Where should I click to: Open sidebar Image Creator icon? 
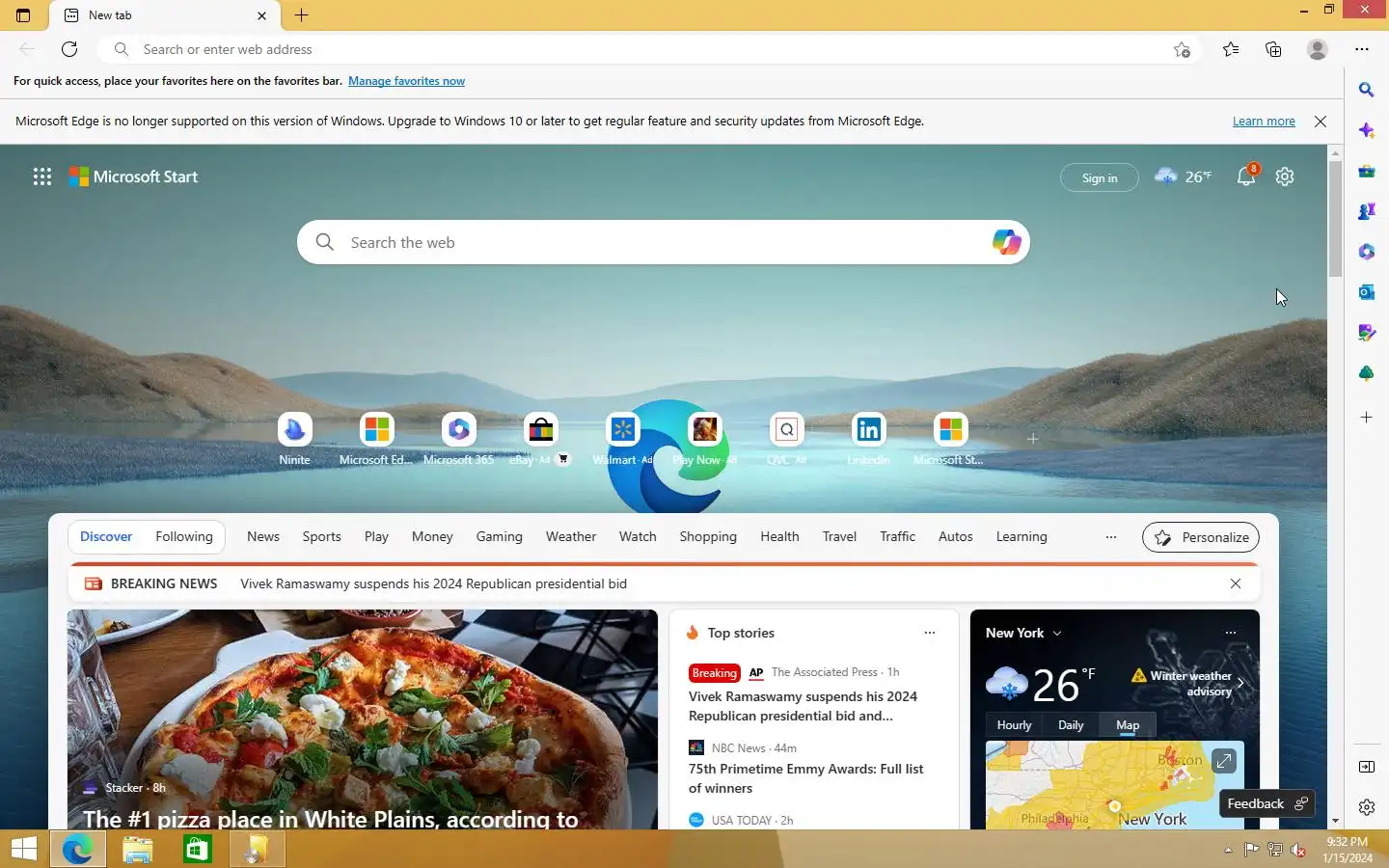(x=1366, y=333)
